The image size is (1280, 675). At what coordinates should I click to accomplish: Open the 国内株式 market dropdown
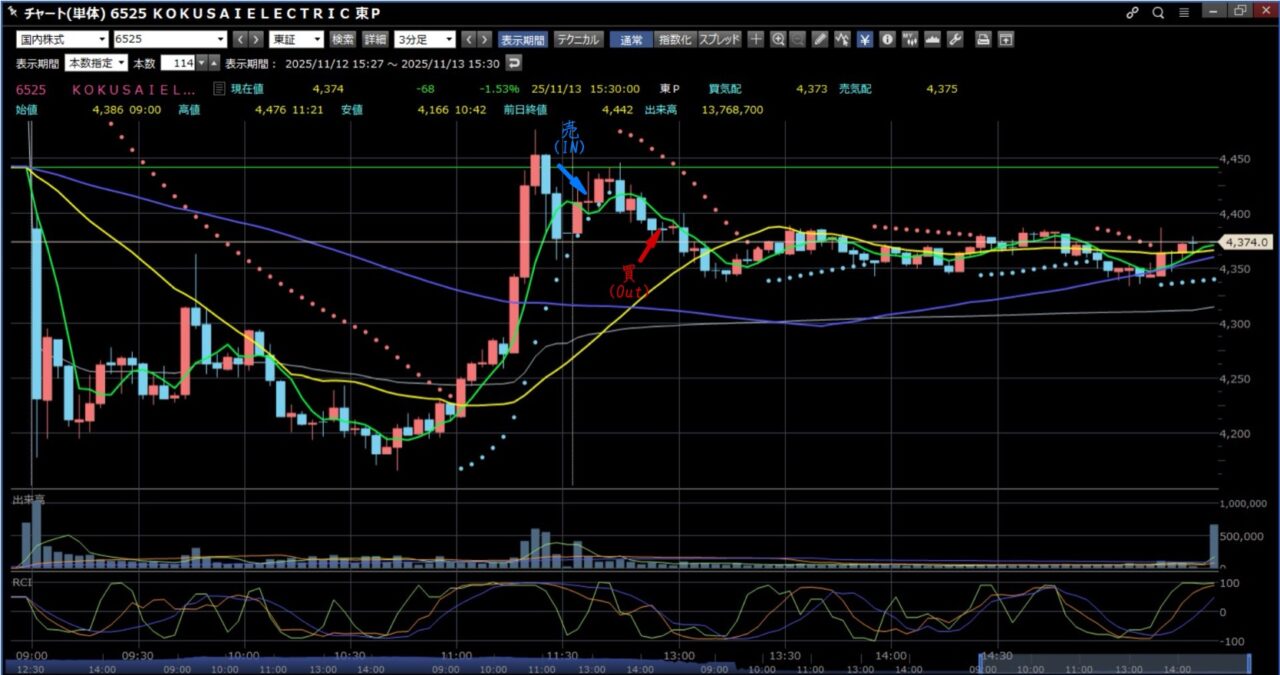pos(62,40)
